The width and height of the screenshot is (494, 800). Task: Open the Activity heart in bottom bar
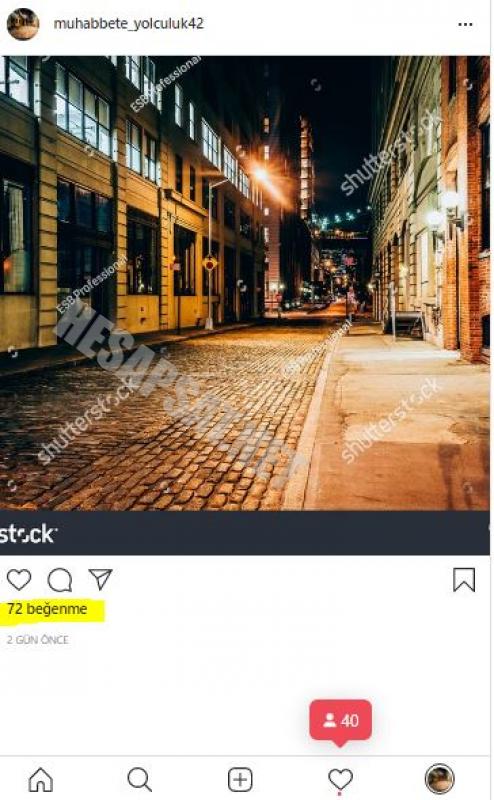(x=340, y=779)
